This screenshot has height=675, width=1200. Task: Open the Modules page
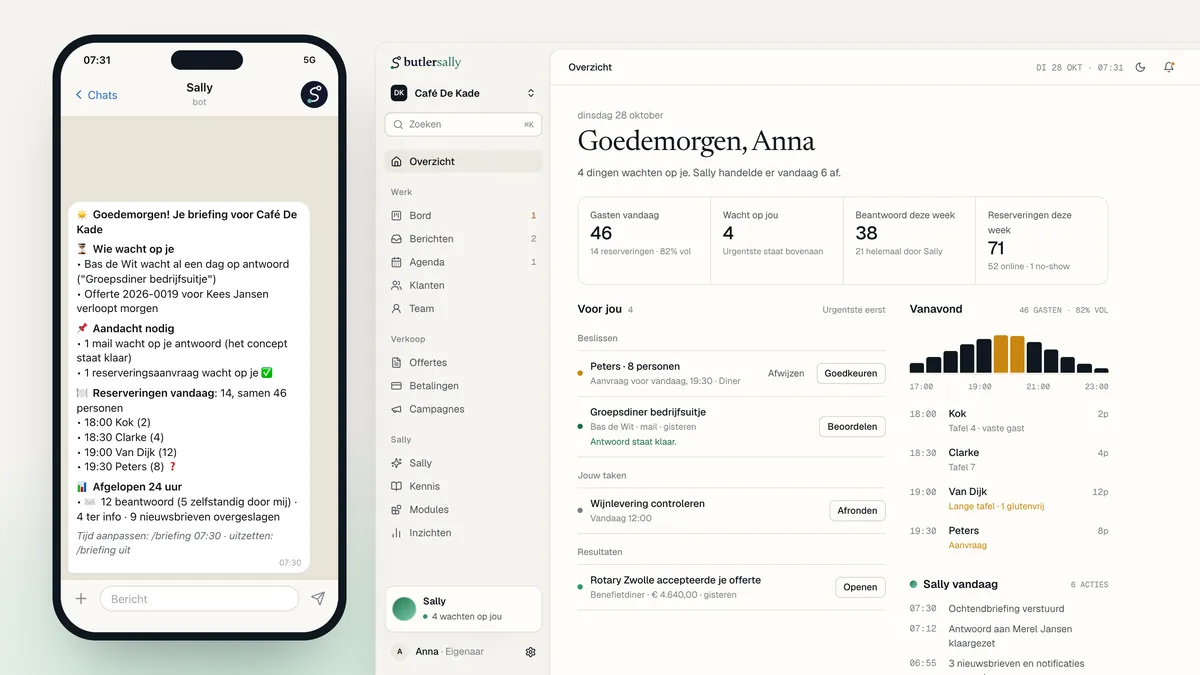[x=463, y=510]
